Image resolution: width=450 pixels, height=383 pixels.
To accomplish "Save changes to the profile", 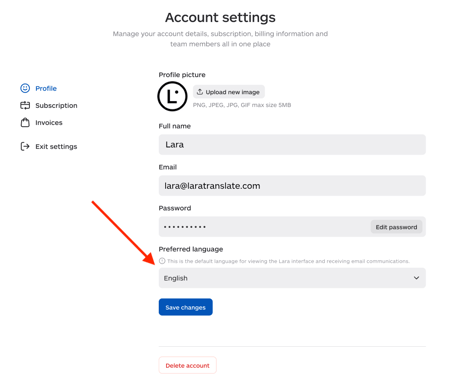I will tap(186, 307).
